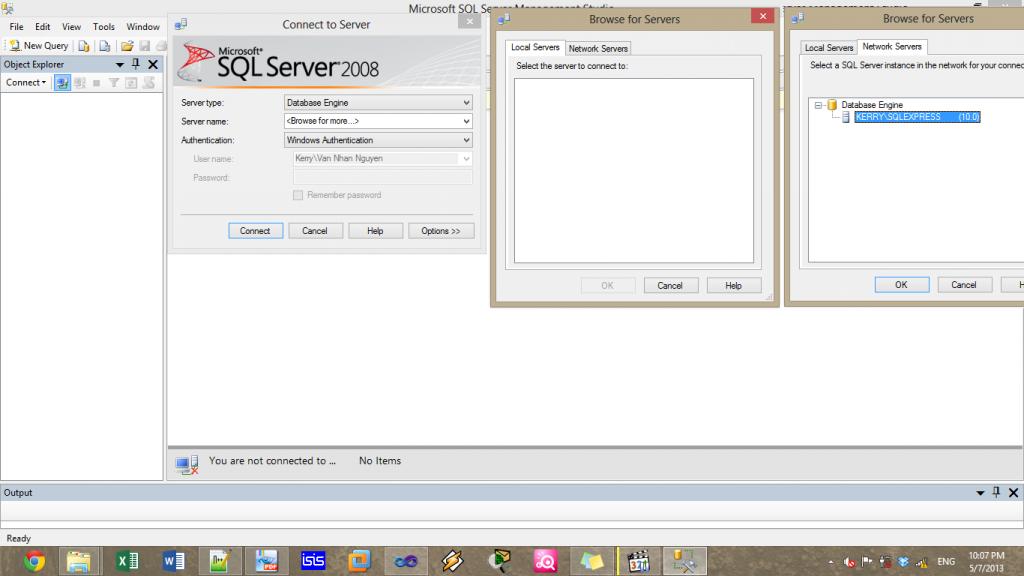Image resolution: width=1024 pixels, height=576 pixels.
Task: Close the Object Explorer panel
Action: [x=153, y=64]
